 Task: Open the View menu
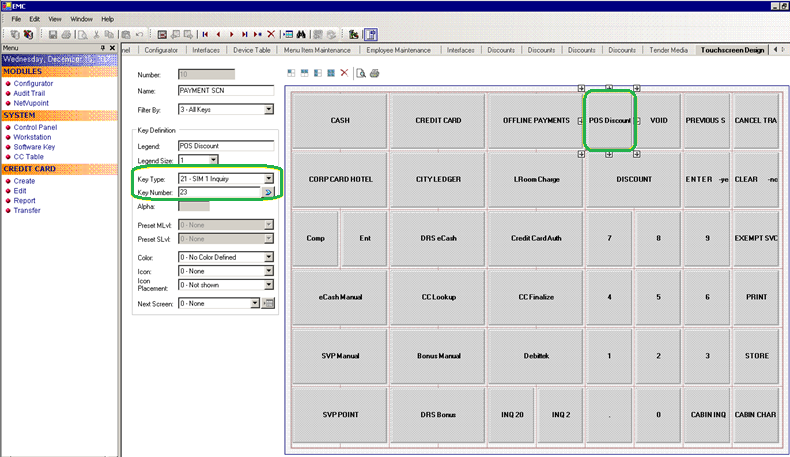pyautogui.click(x=55, y=19)
